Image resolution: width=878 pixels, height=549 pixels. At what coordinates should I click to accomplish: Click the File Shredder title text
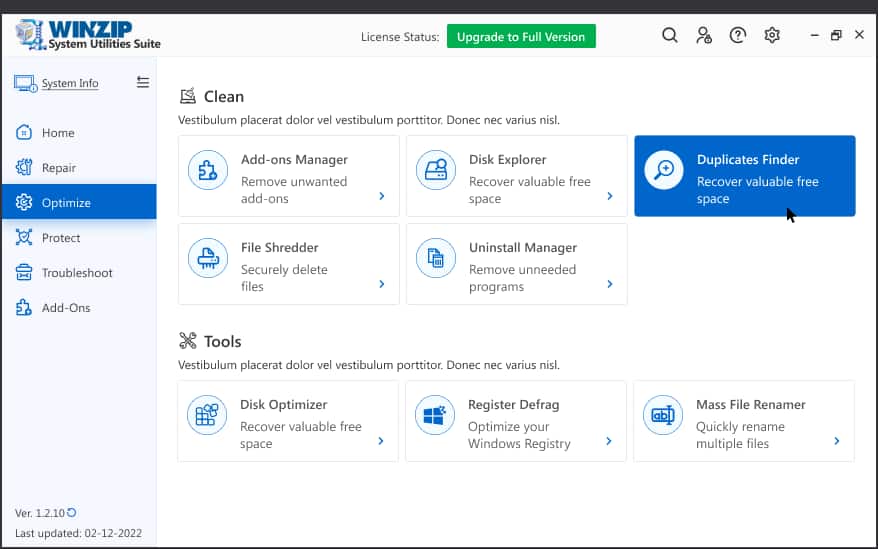(x=279, y=248)
